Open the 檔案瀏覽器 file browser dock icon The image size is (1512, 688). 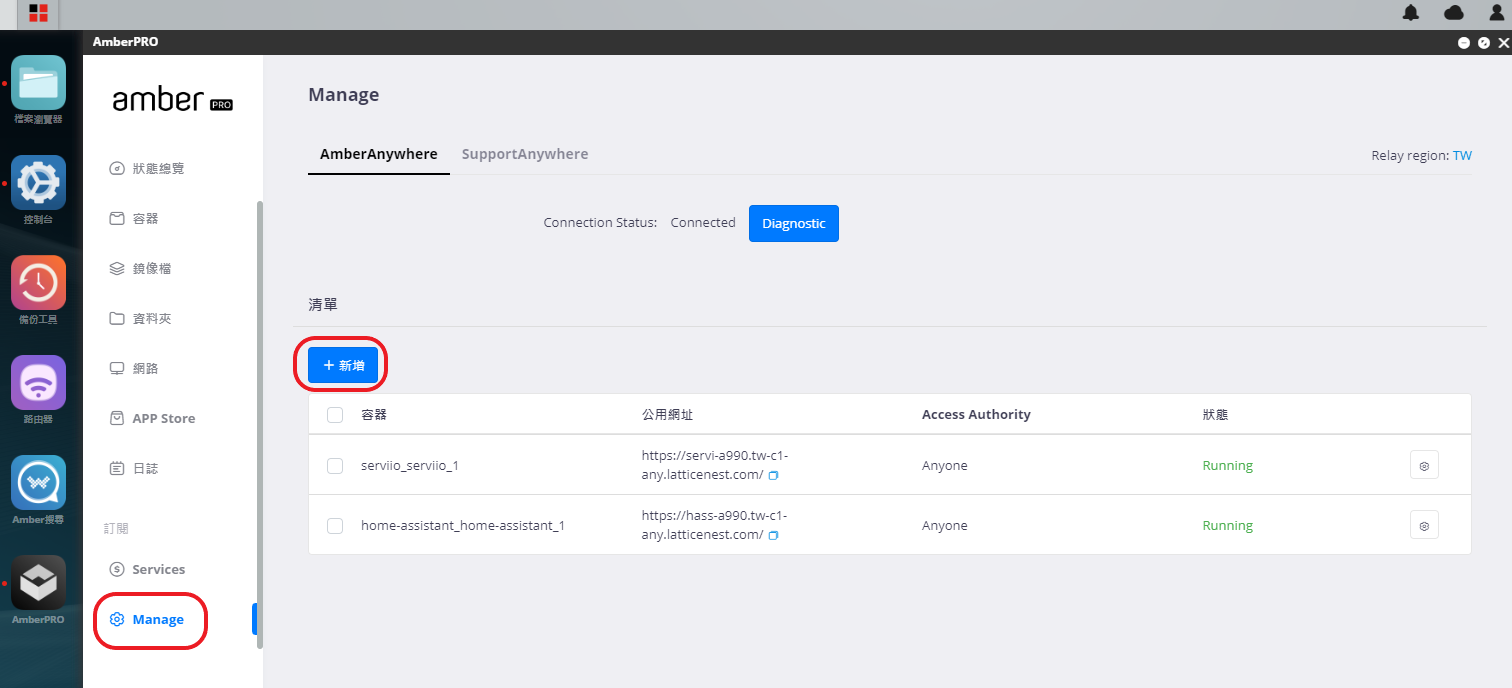38,83
